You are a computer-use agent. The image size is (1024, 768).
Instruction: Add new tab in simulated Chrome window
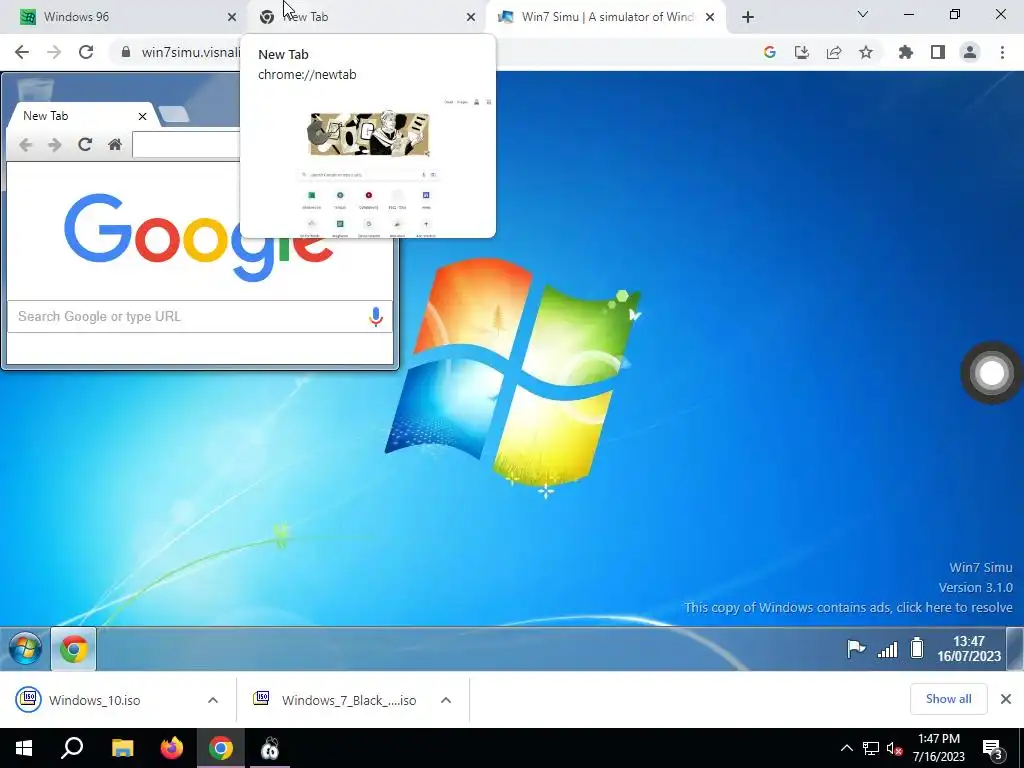[x=174, y=115]
